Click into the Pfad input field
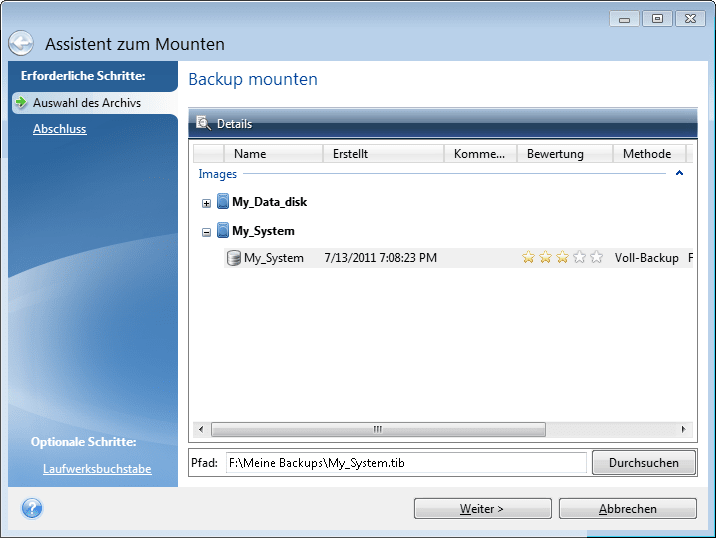The image size is (716, 538). [x=405, y=462]
